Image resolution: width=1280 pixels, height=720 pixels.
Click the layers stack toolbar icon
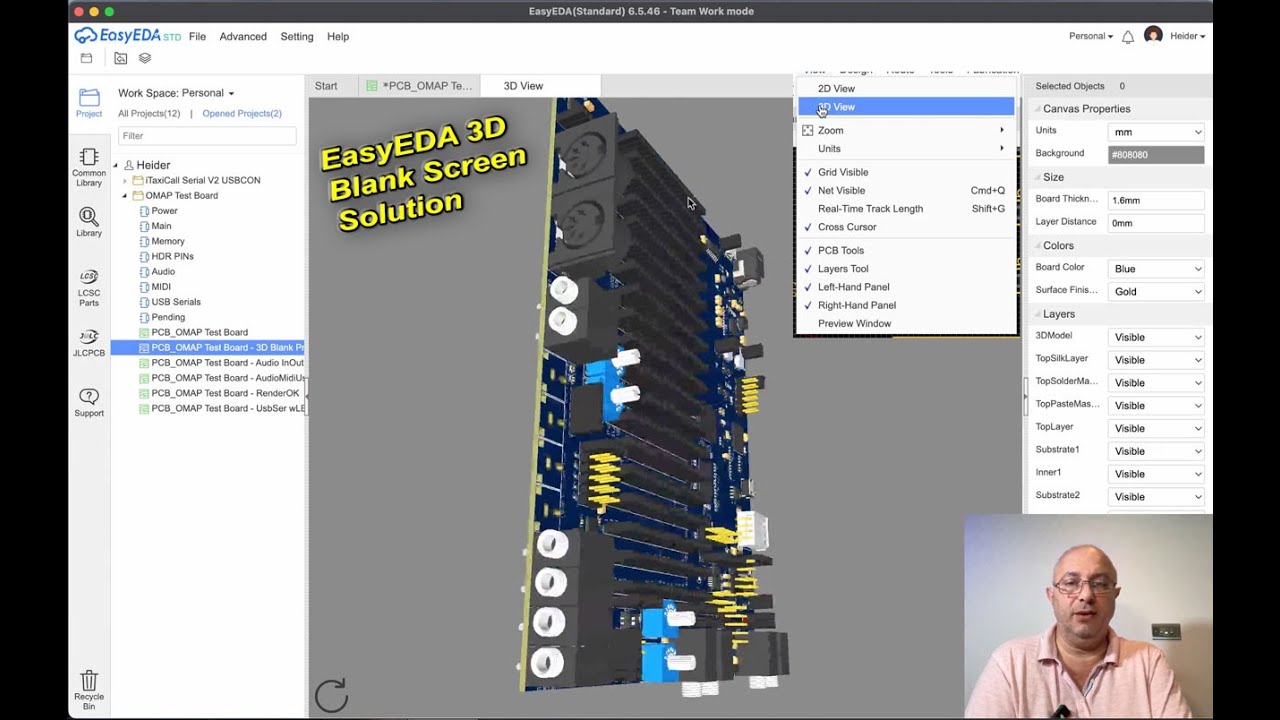pyautogui.click(x=145, y=58)
